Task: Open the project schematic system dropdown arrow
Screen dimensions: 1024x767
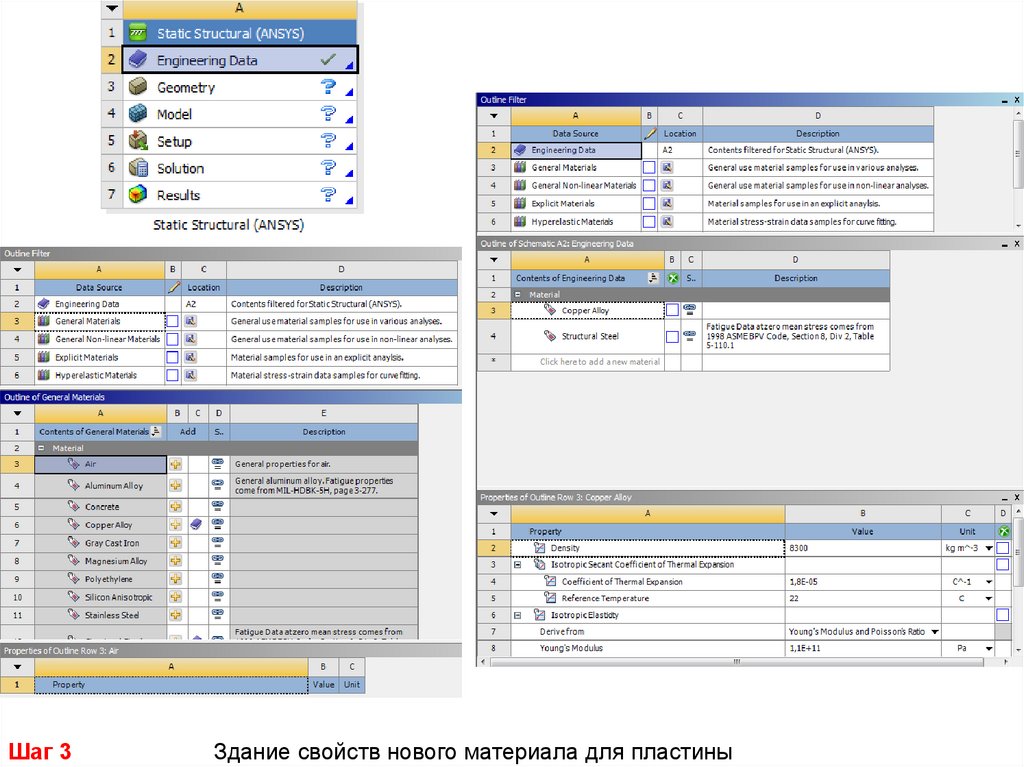Action: 112,8
